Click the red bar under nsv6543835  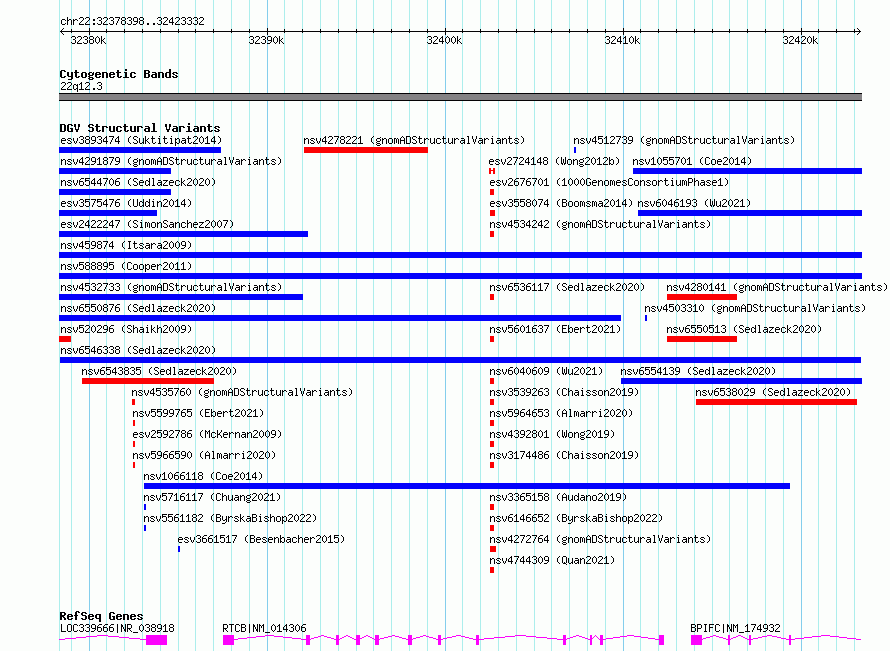[148, 381]
